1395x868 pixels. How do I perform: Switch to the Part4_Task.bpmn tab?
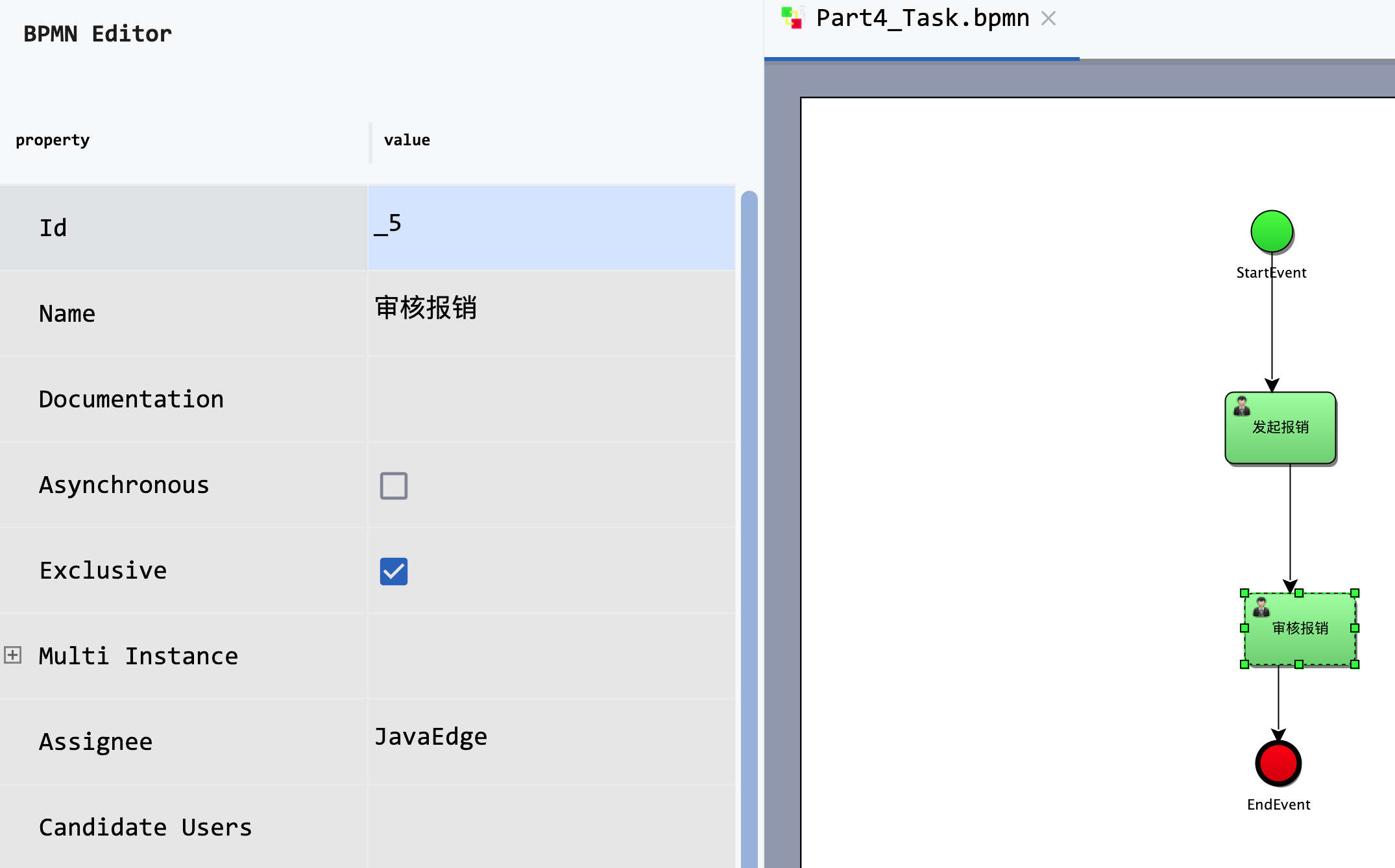[921, 18]
